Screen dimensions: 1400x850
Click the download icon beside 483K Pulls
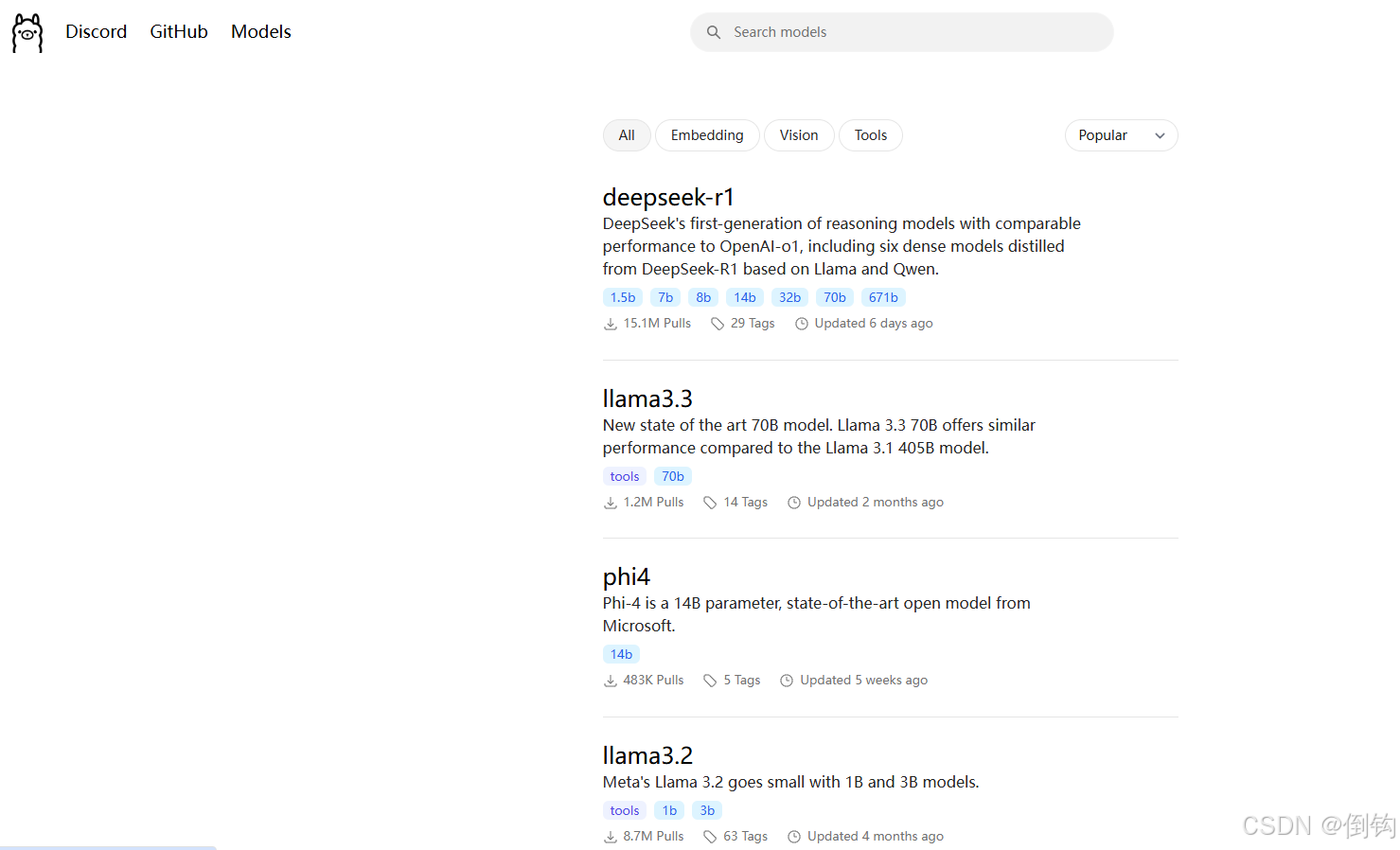611,681
